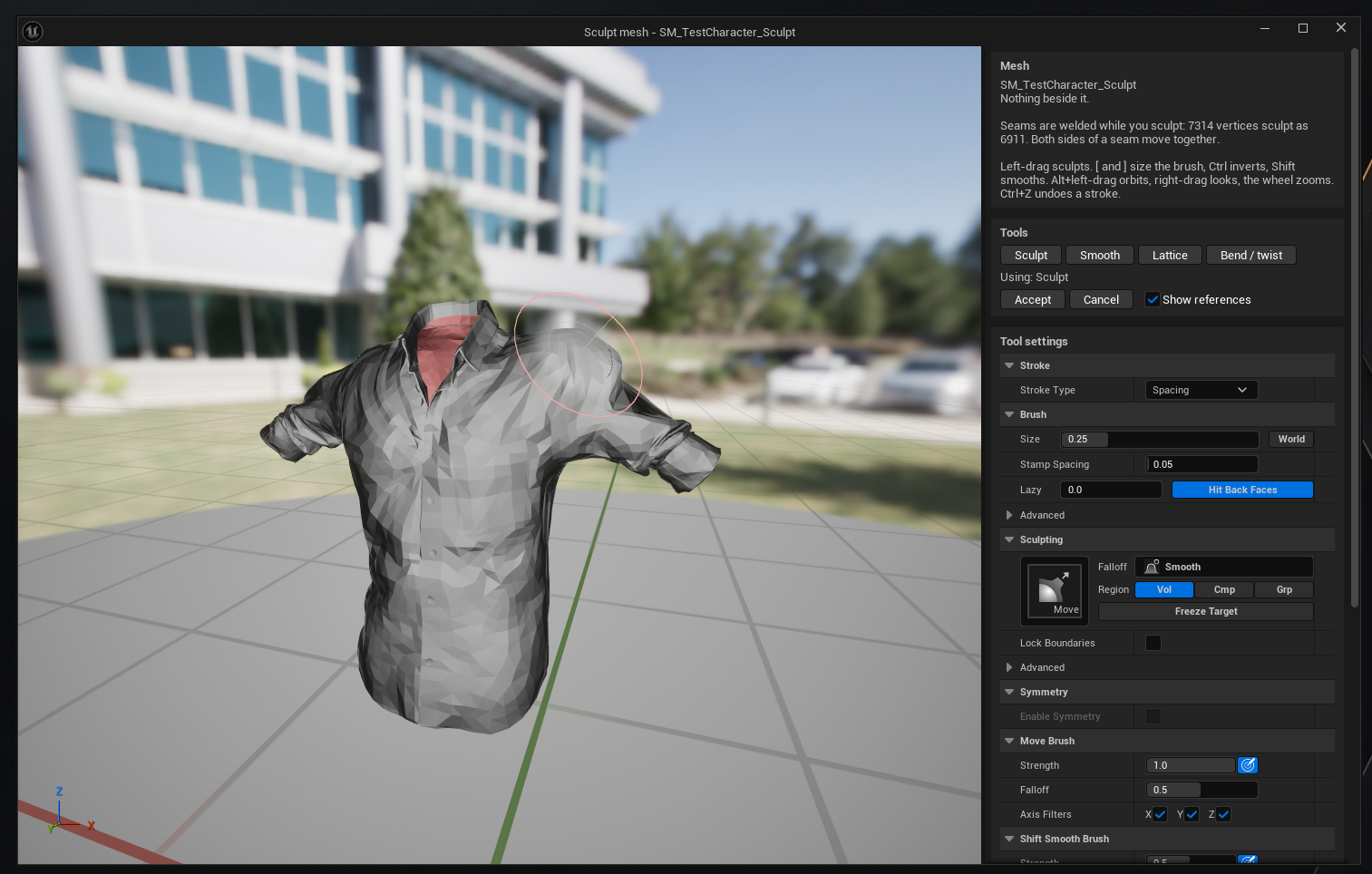Choose Grp region mode
The image size is (1372, 874).
pos(1284,589)
